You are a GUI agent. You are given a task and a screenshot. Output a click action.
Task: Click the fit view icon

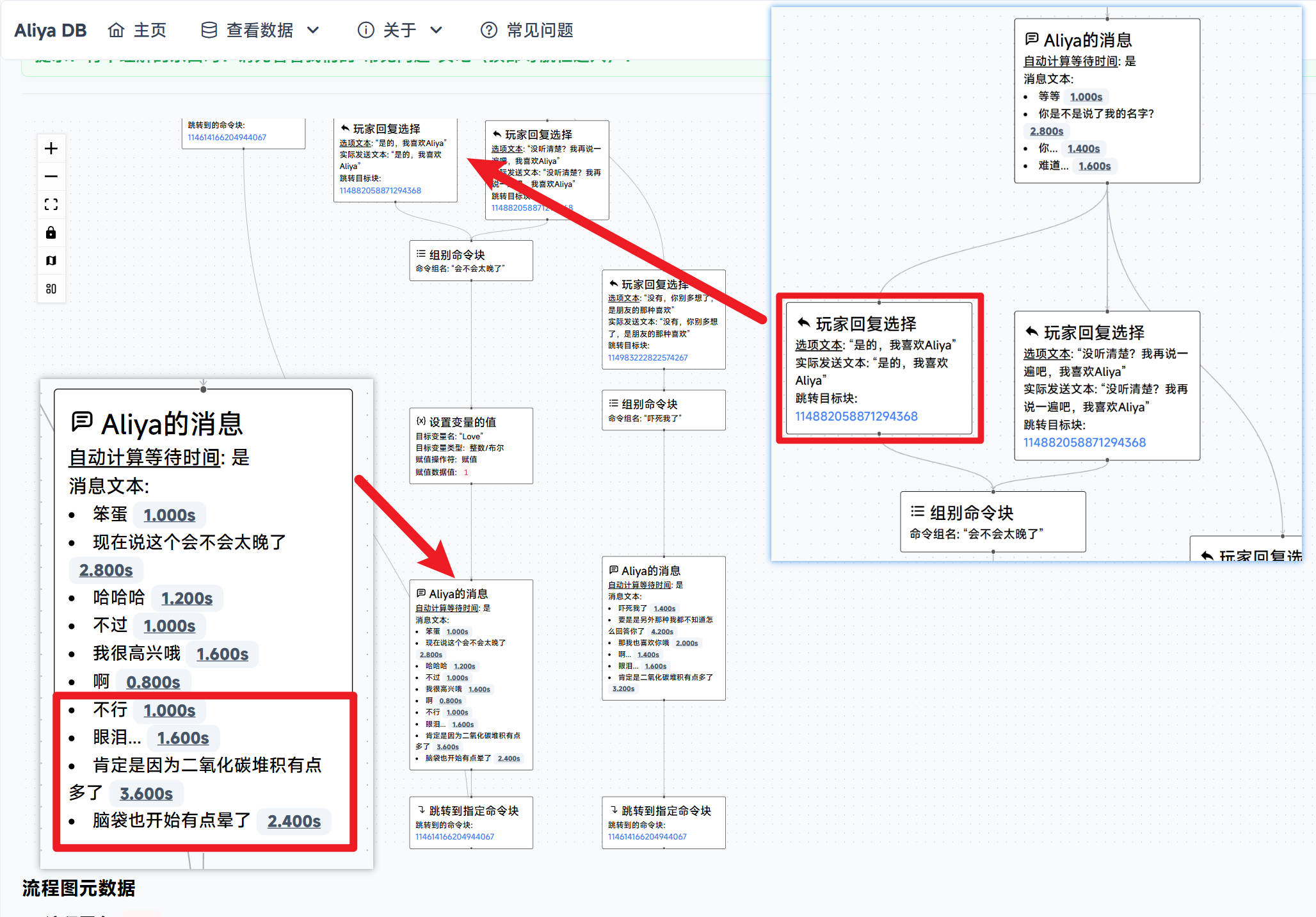coord(51,204)
